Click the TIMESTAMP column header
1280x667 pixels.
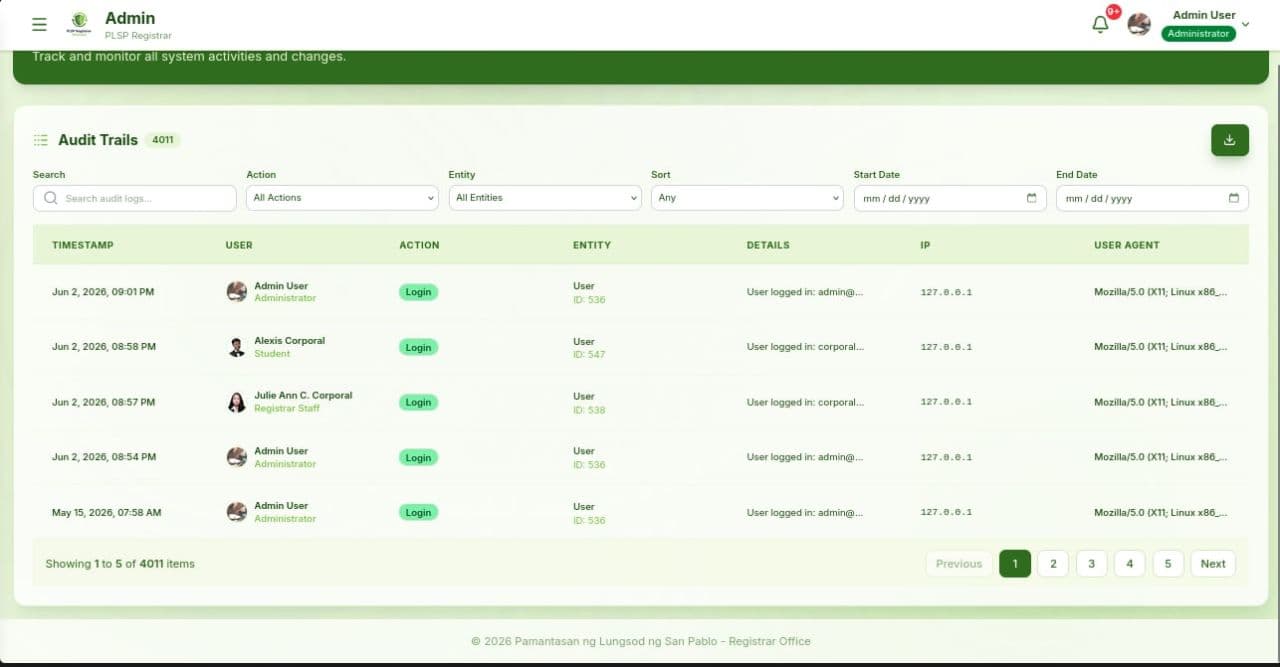pos(83,245)
